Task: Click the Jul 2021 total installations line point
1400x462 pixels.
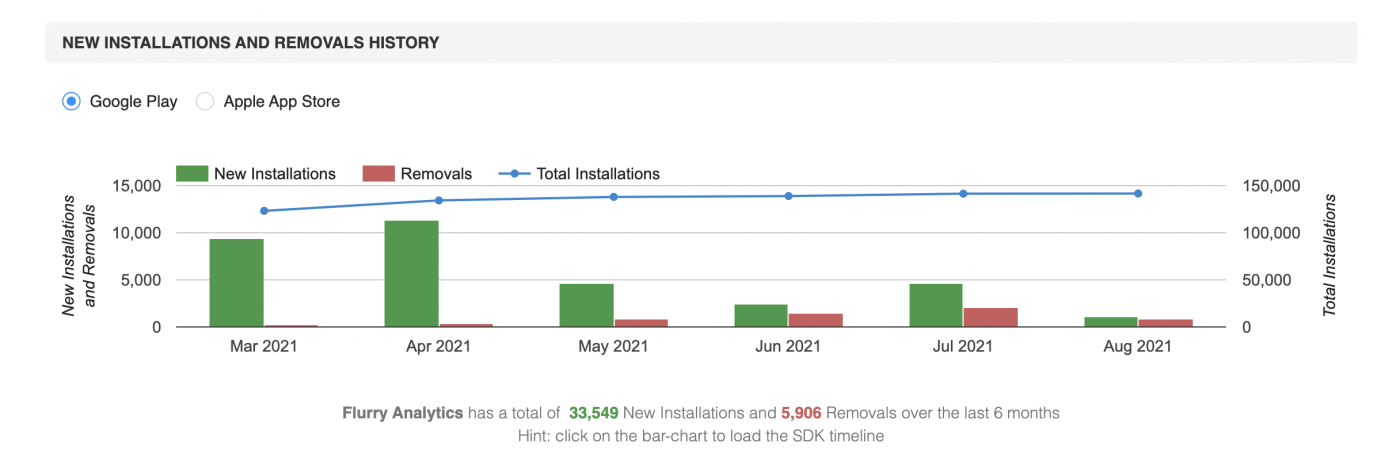Action: tap(963, 193)
